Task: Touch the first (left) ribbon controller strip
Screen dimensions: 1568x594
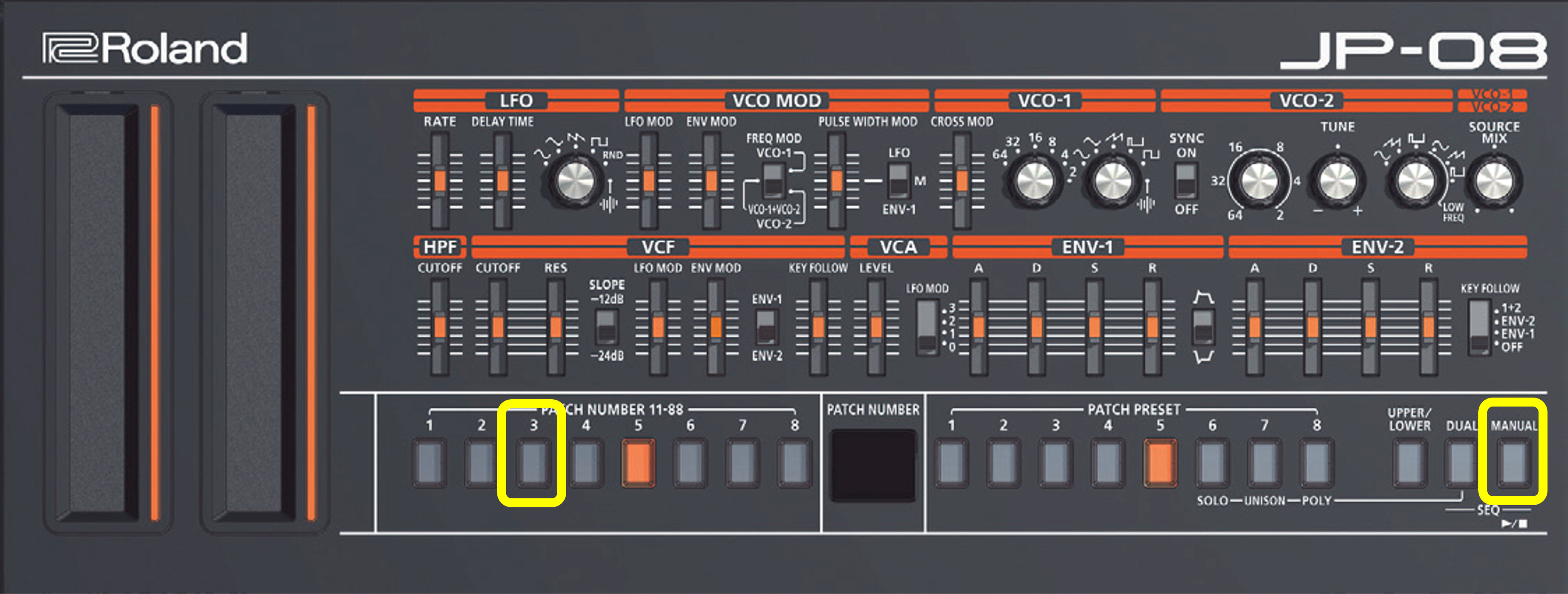Action: [x=97, y=312]
